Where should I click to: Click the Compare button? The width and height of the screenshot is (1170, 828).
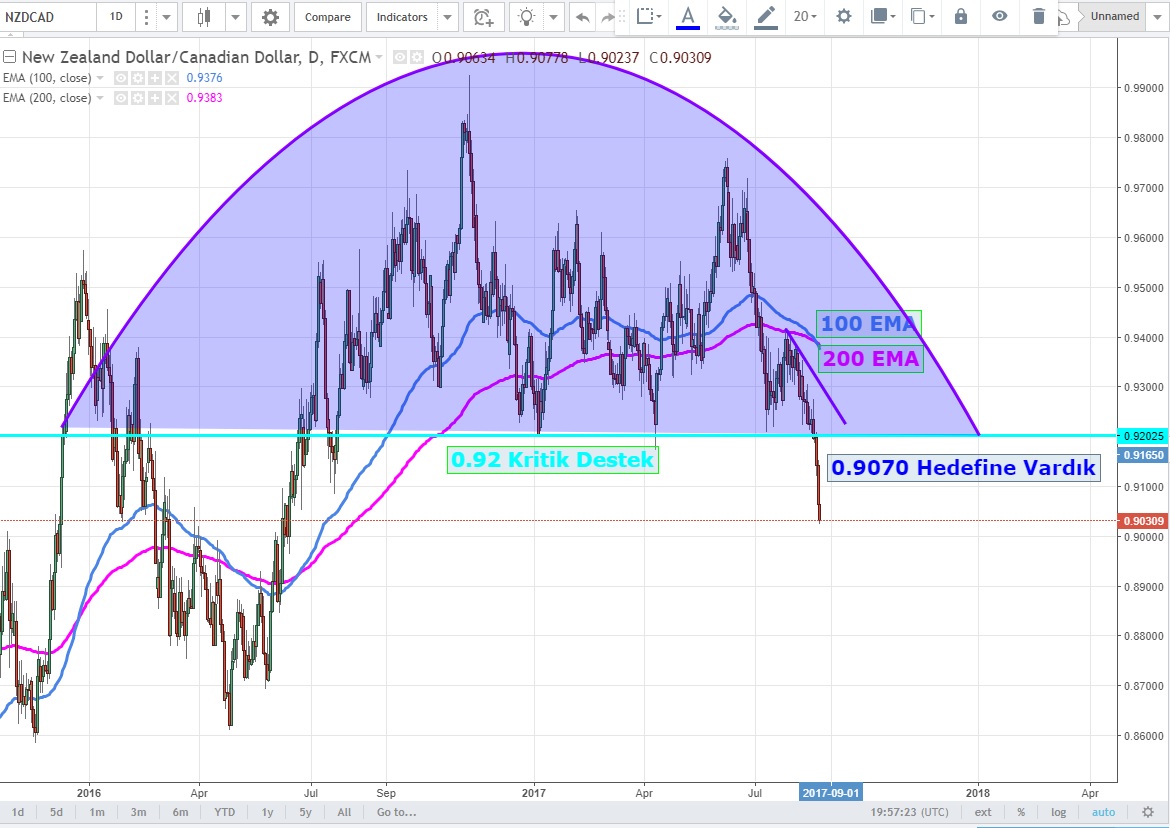click(x=327, y=17)
